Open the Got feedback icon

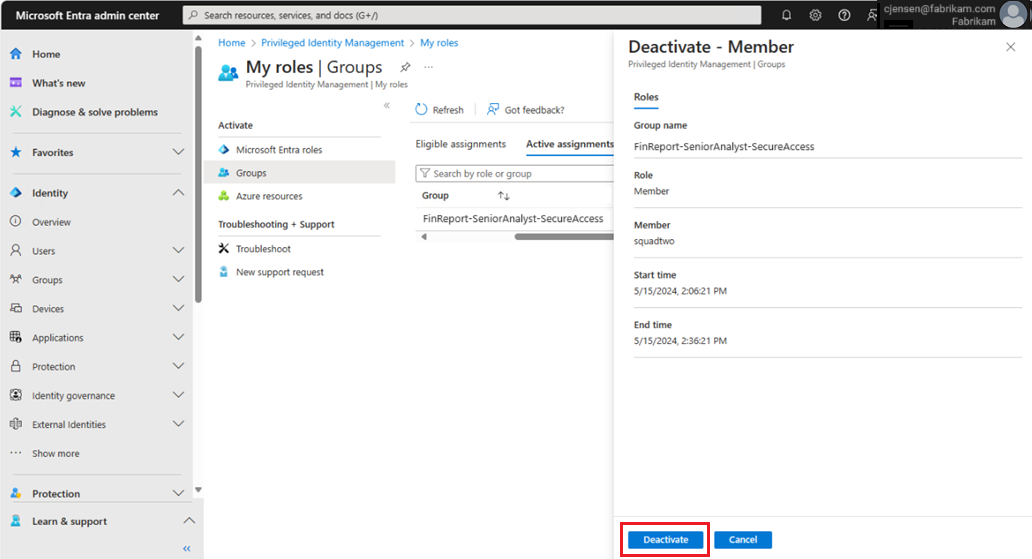click(x=494, y=110)
